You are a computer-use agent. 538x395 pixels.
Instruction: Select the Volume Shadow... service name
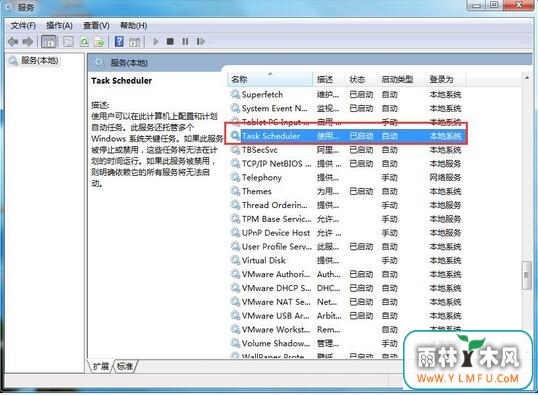[x=276, y=343]
